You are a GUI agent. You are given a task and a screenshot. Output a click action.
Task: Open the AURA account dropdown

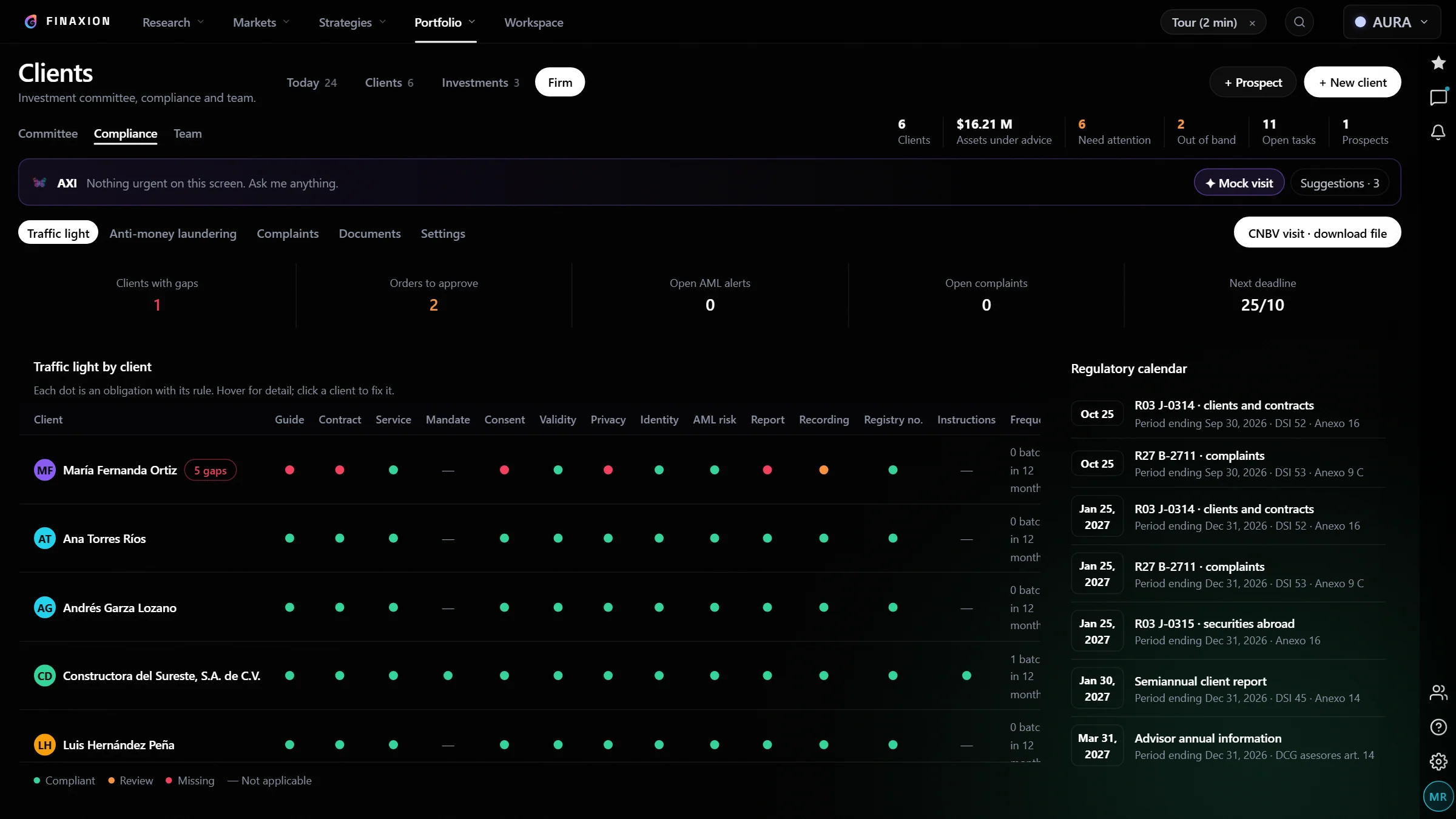tap(1392, 22)
